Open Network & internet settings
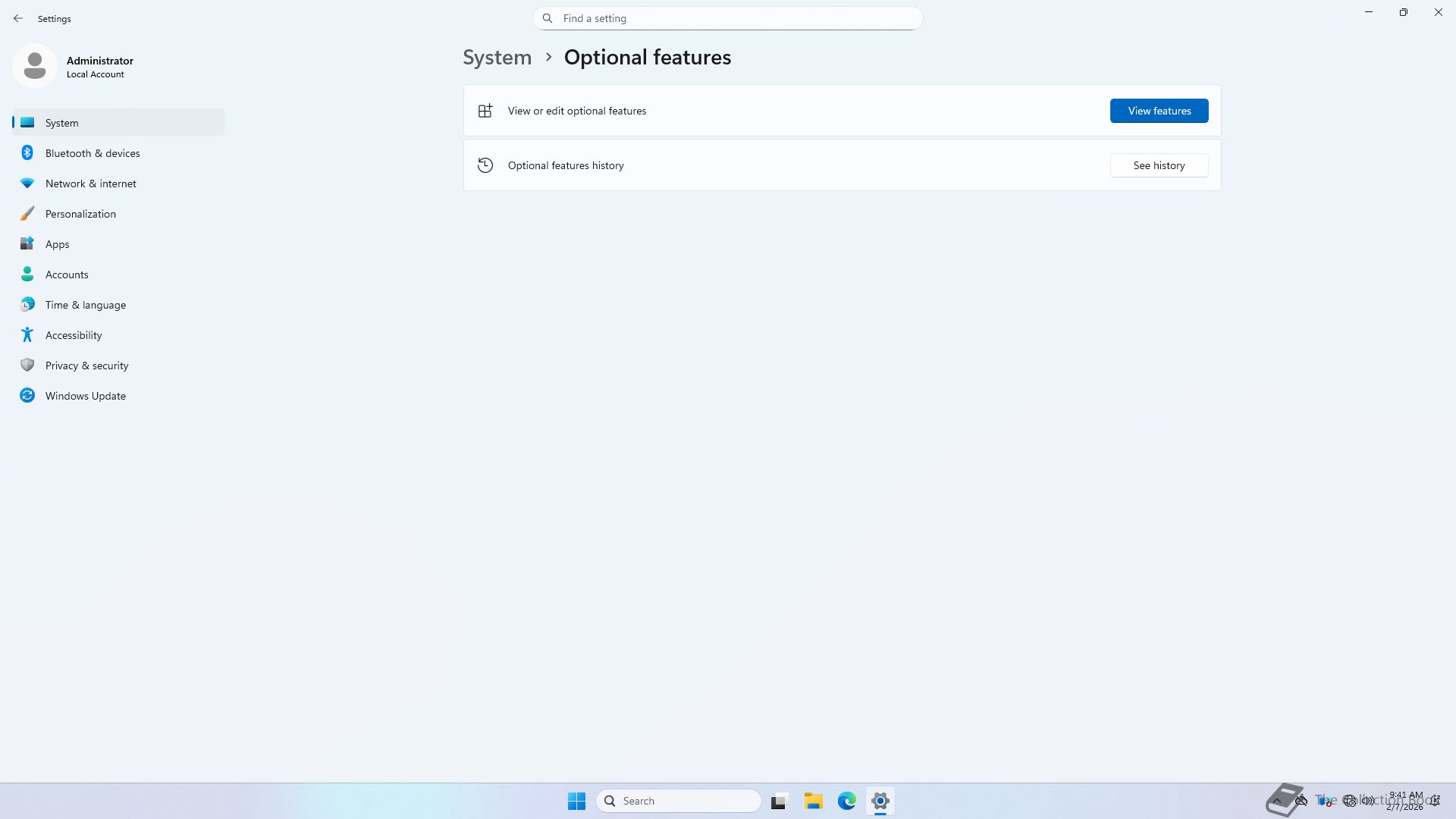The height and width of the screenshot is (819, 1456). tap(90, 184)
